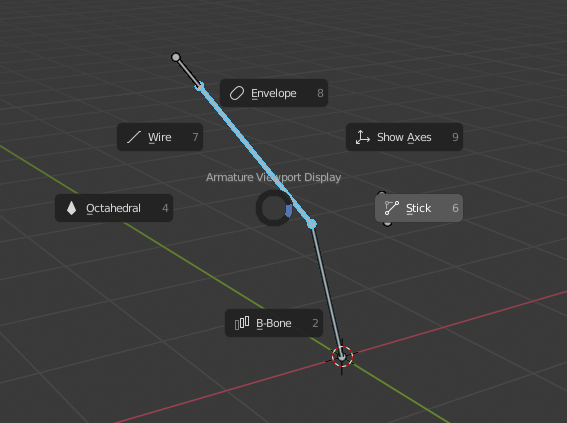Click the 3D cursor at origin
Screen dimensions: 567x423
[x=342, y=357]
